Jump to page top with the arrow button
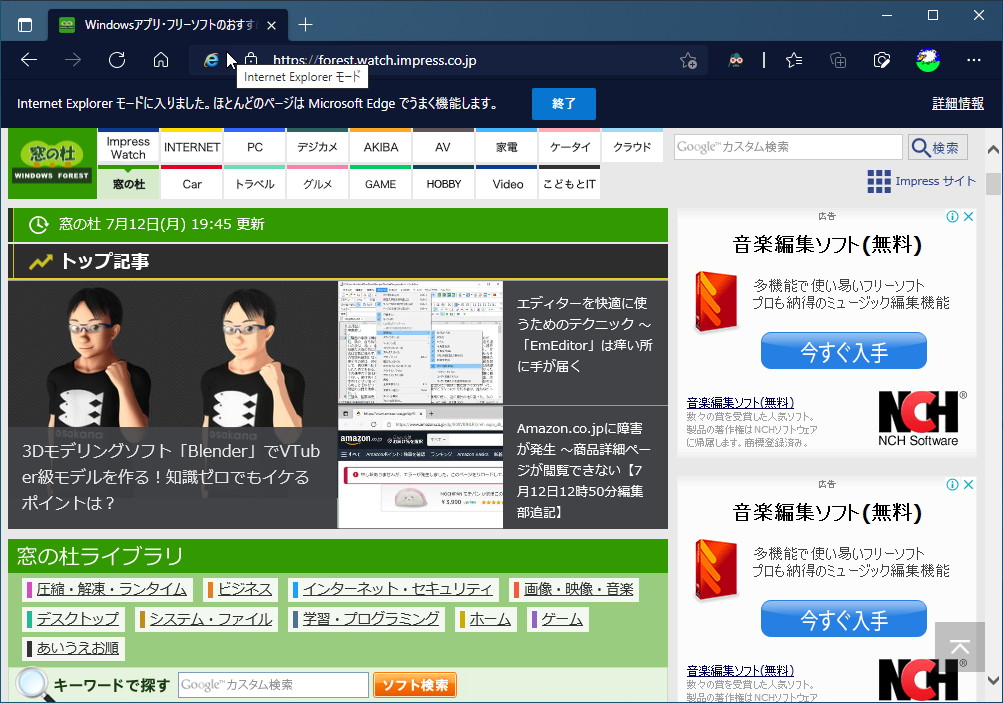This screenshot has width=1003, height=703. (959, 647)
